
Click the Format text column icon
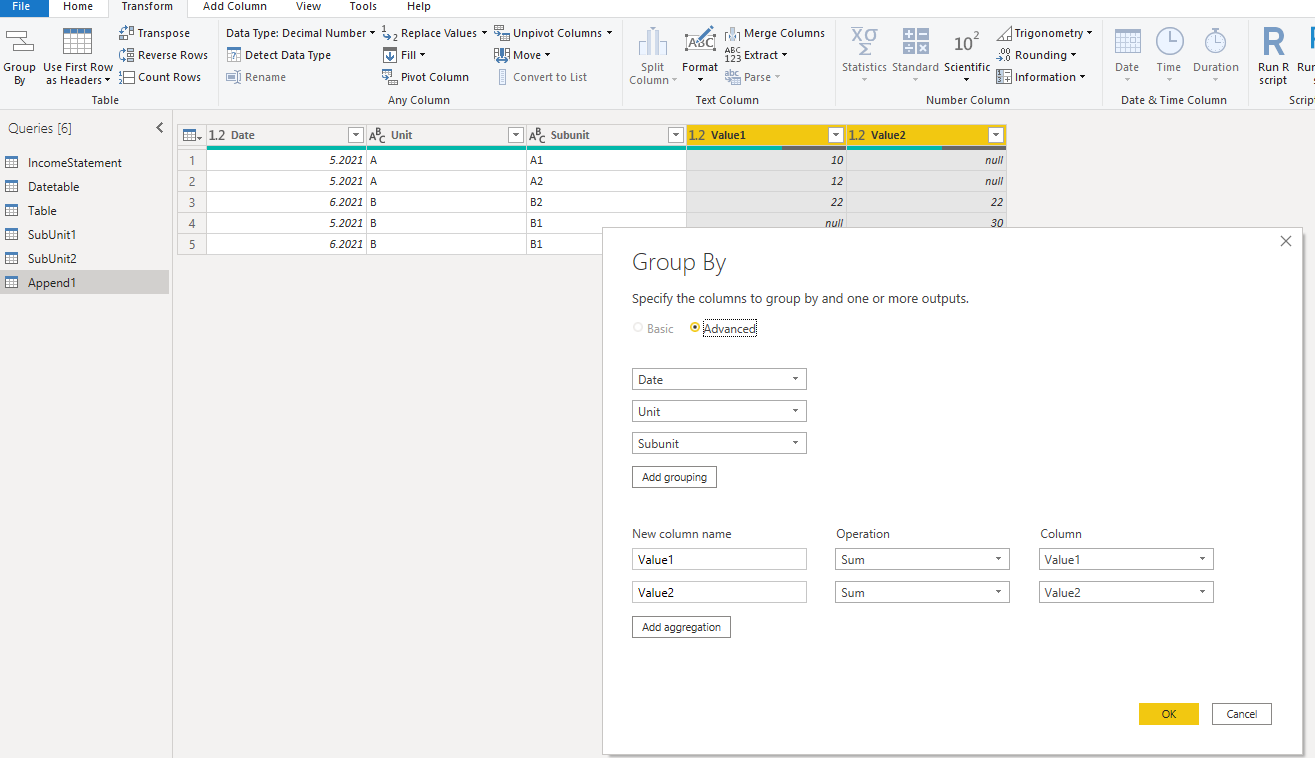pos(700,41)
